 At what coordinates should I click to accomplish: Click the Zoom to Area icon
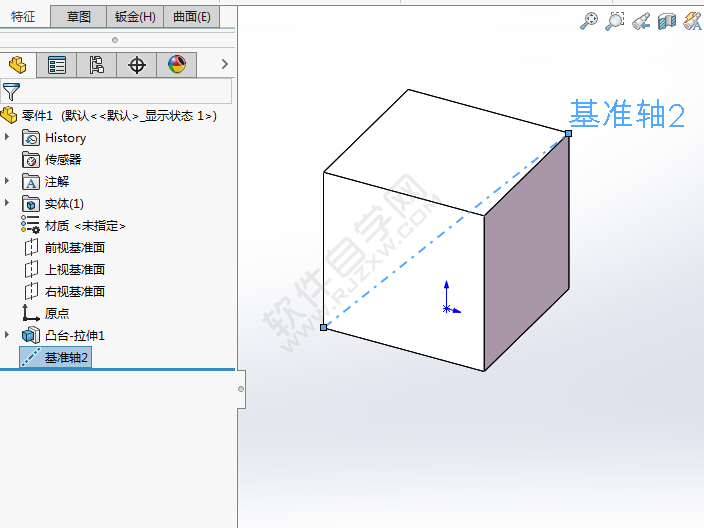tap(615, 21)
